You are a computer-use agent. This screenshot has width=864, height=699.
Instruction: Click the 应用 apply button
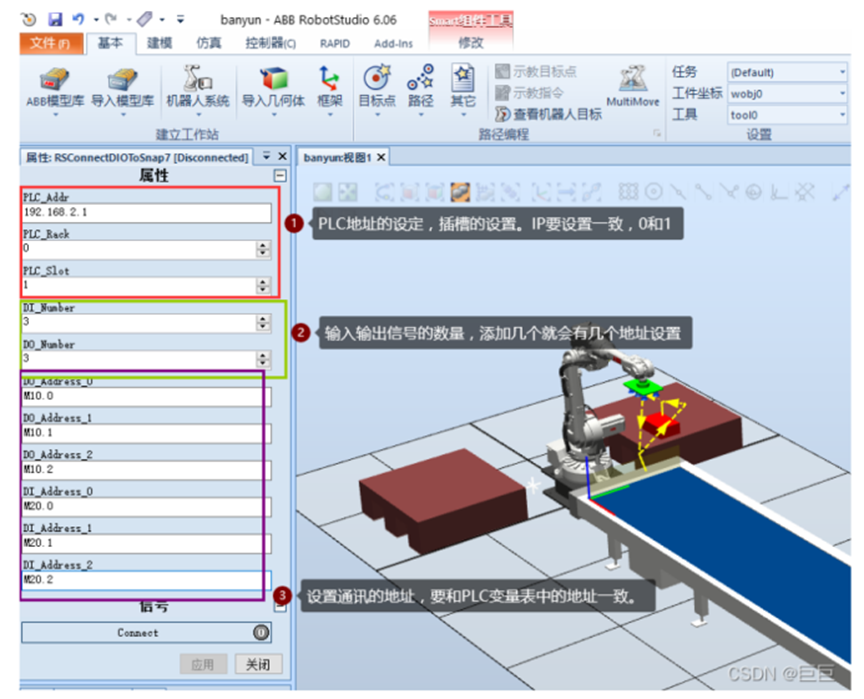click(x=203, y=664)
